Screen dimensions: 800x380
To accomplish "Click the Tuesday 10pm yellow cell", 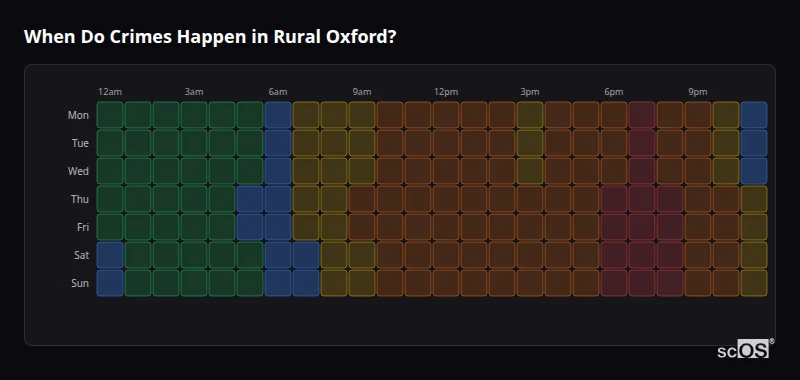I will coord(726,143).
